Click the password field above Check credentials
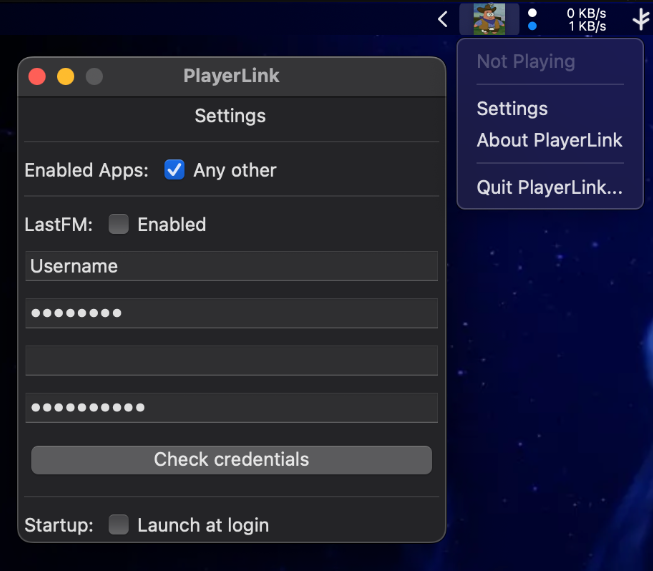Screen dimensions: 653x571 232,407
